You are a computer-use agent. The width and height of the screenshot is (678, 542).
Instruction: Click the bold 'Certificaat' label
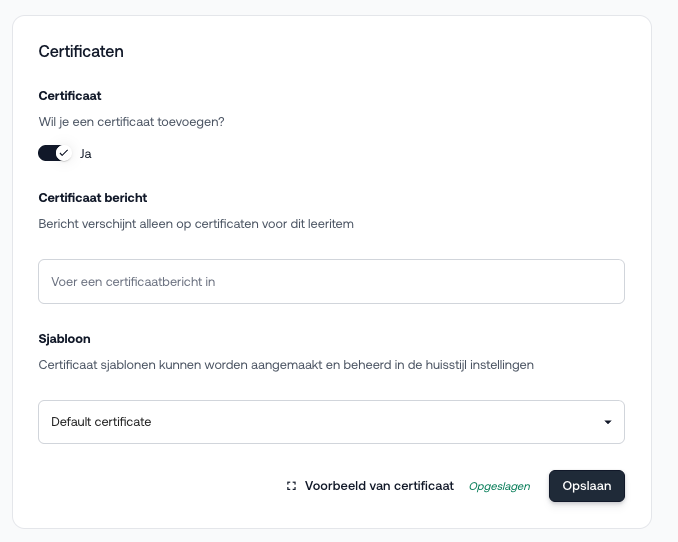point(70,96)
